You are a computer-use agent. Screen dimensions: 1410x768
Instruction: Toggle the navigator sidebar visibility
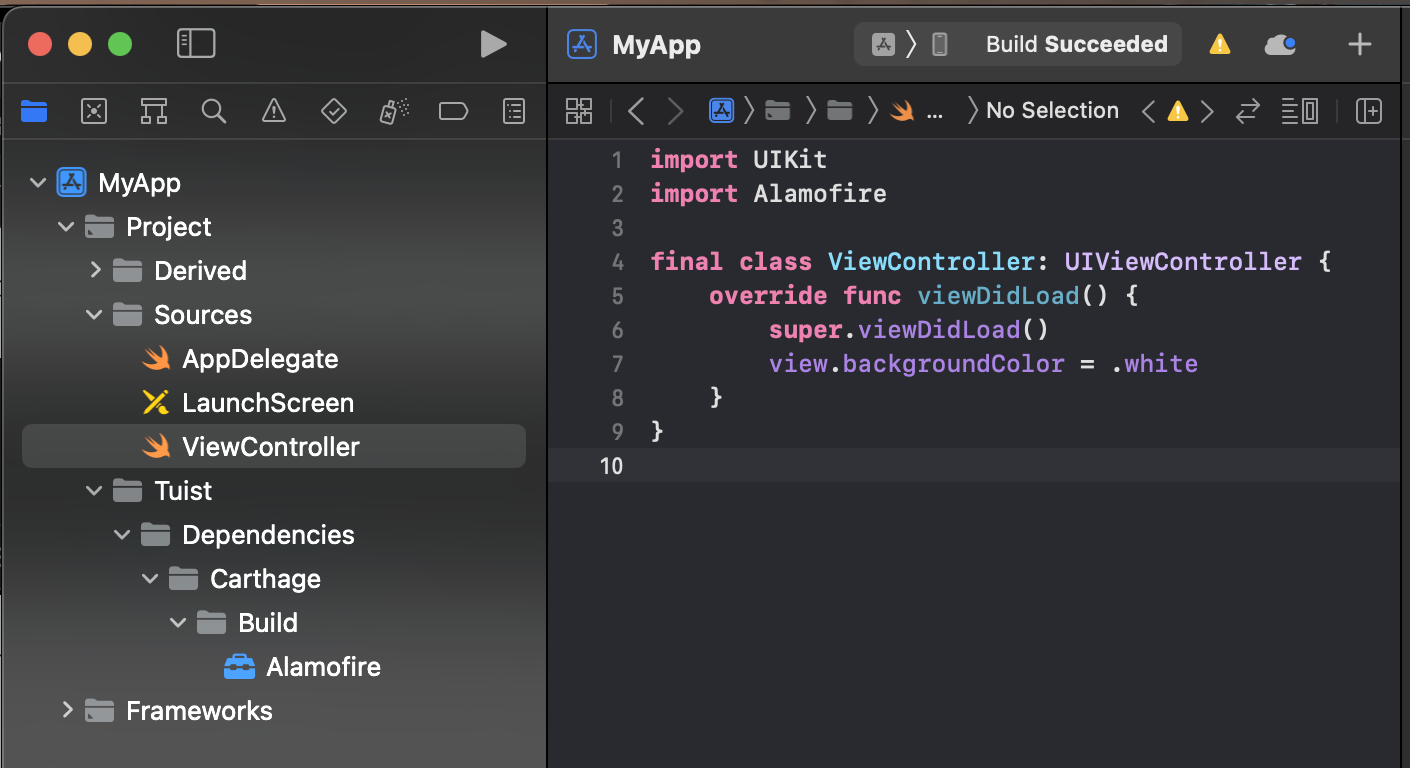pyautogui.click(x=196, y=43)
